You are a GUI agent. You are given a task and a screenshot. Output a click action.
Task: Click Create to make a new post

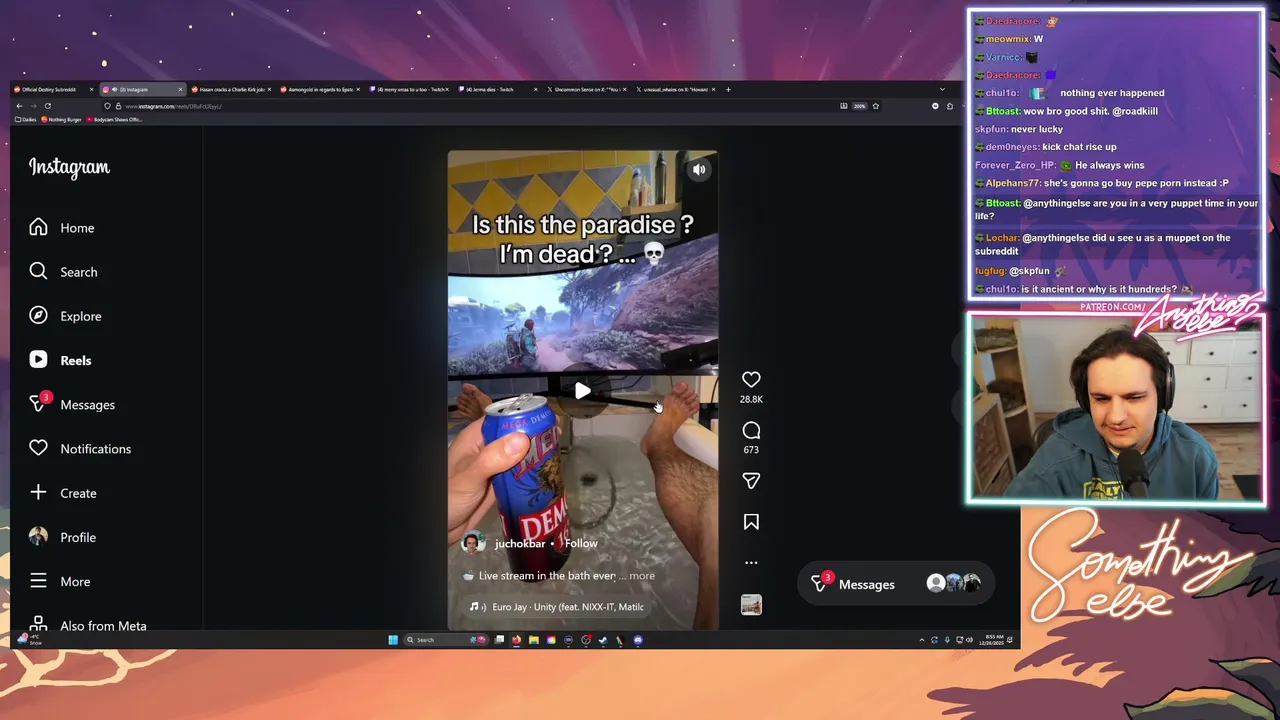(x=63, y=493)
